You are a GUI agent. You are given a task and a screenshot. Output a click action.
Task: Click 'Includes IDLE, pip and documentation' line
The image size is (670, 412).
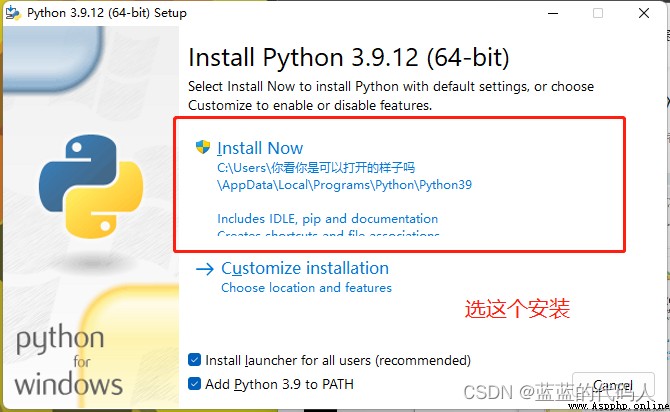(x=328, y=219)
